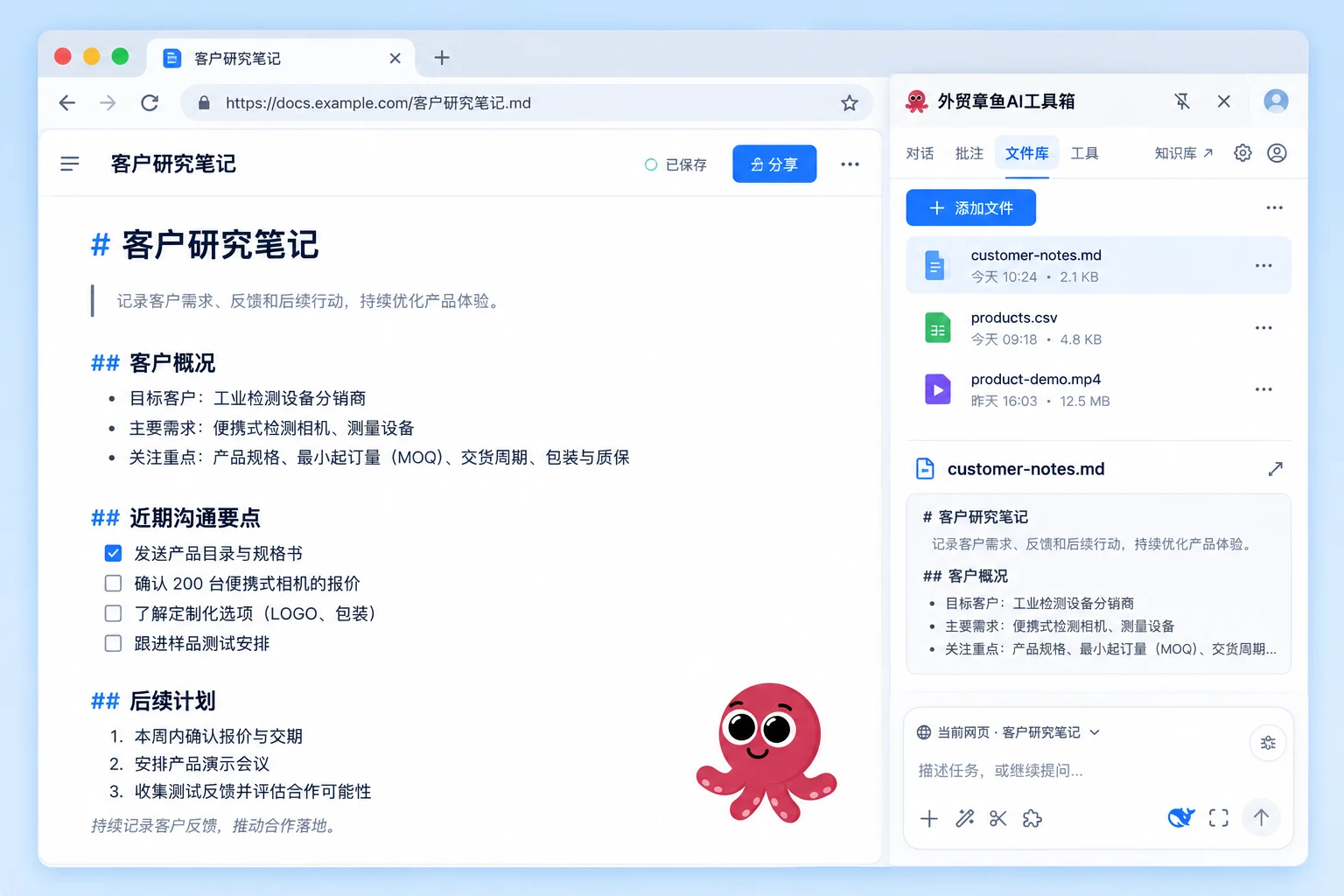Image resolution: width=1344 pixels, height=896 pixels.
Task: Click the blue whale model icon
Action: coord(1181,818)
